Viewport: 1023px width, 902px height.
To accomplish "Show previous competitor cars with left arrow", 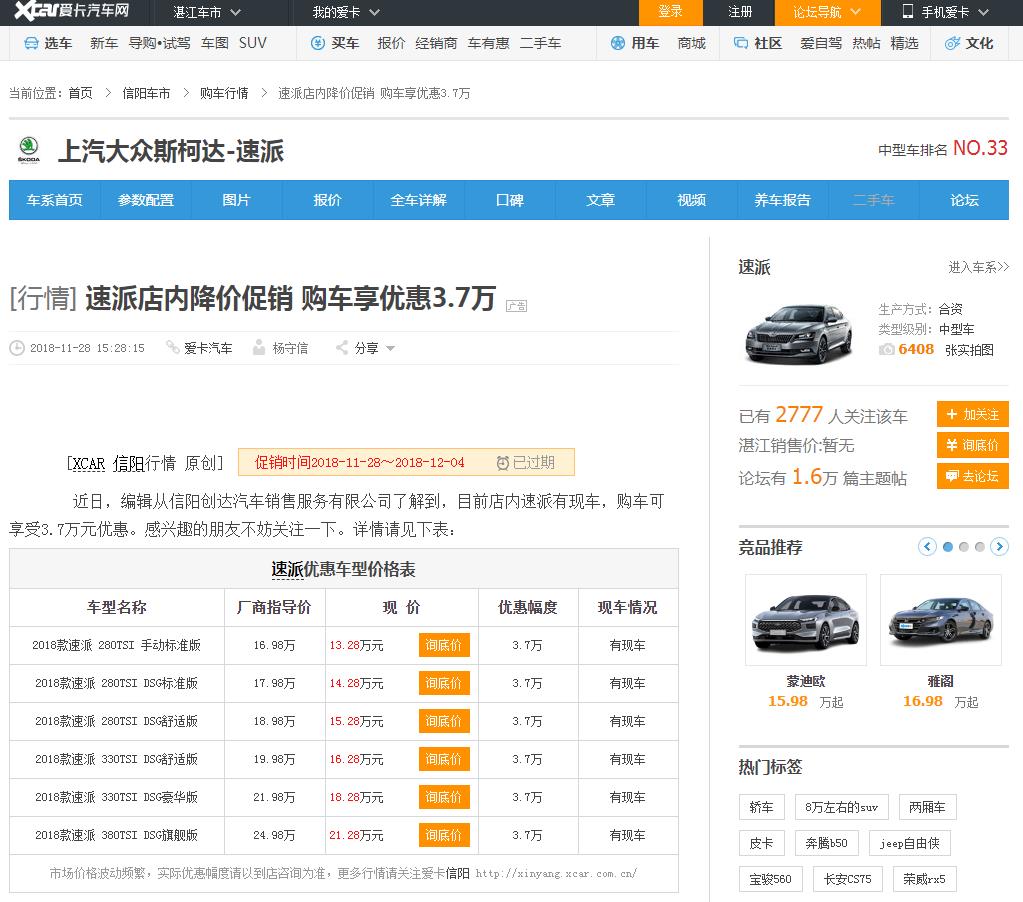I will [927, 547].
